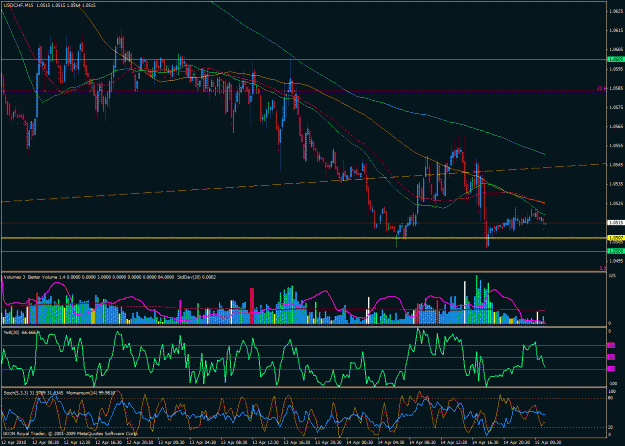Click the 1.0625 price scale label
Viewport: 625px width, 446px height.
point(616,12)
